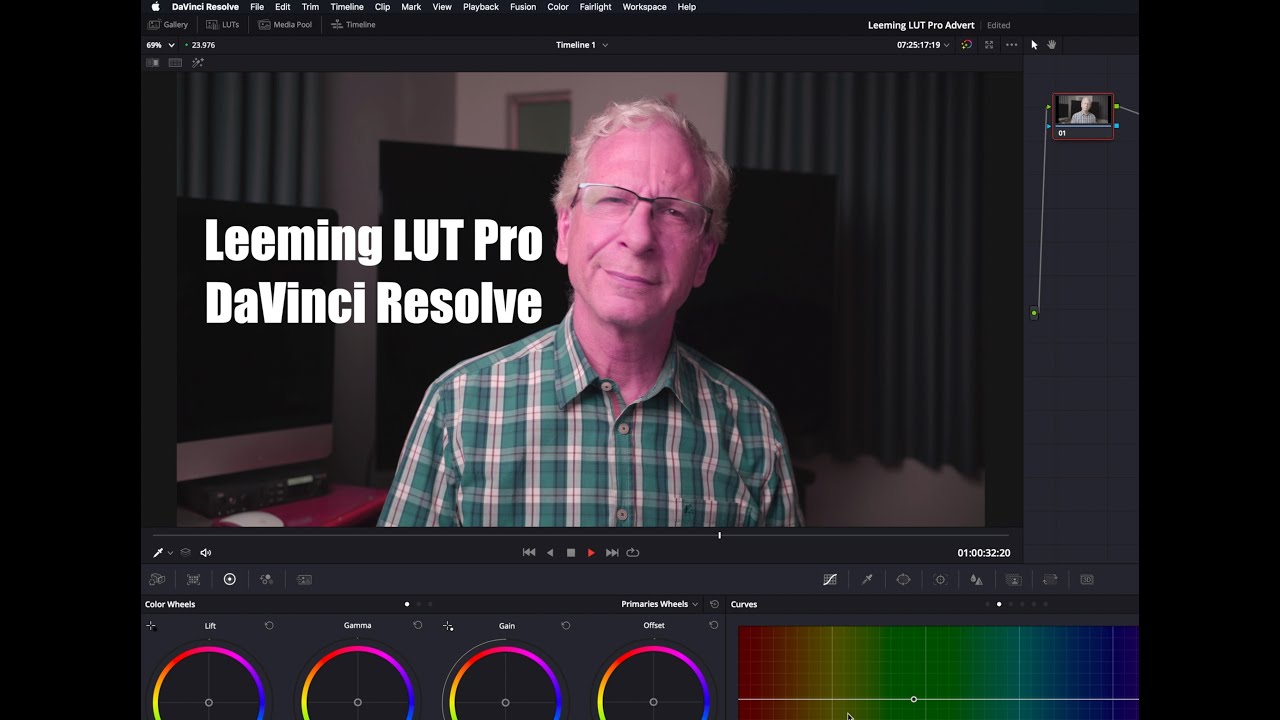Reset the Offset color wheel
The width and height of the screenshot is (1280, 720).
click(713, 625)
